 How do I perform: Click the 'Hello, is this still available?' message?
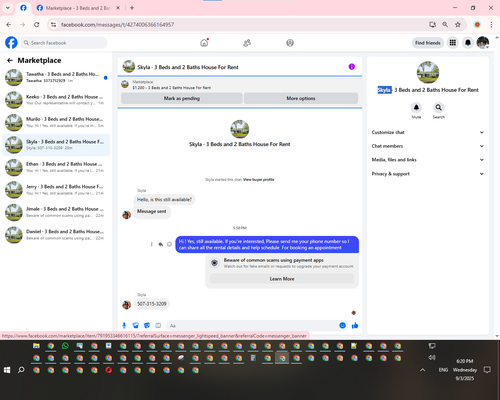tap(164, 199)
